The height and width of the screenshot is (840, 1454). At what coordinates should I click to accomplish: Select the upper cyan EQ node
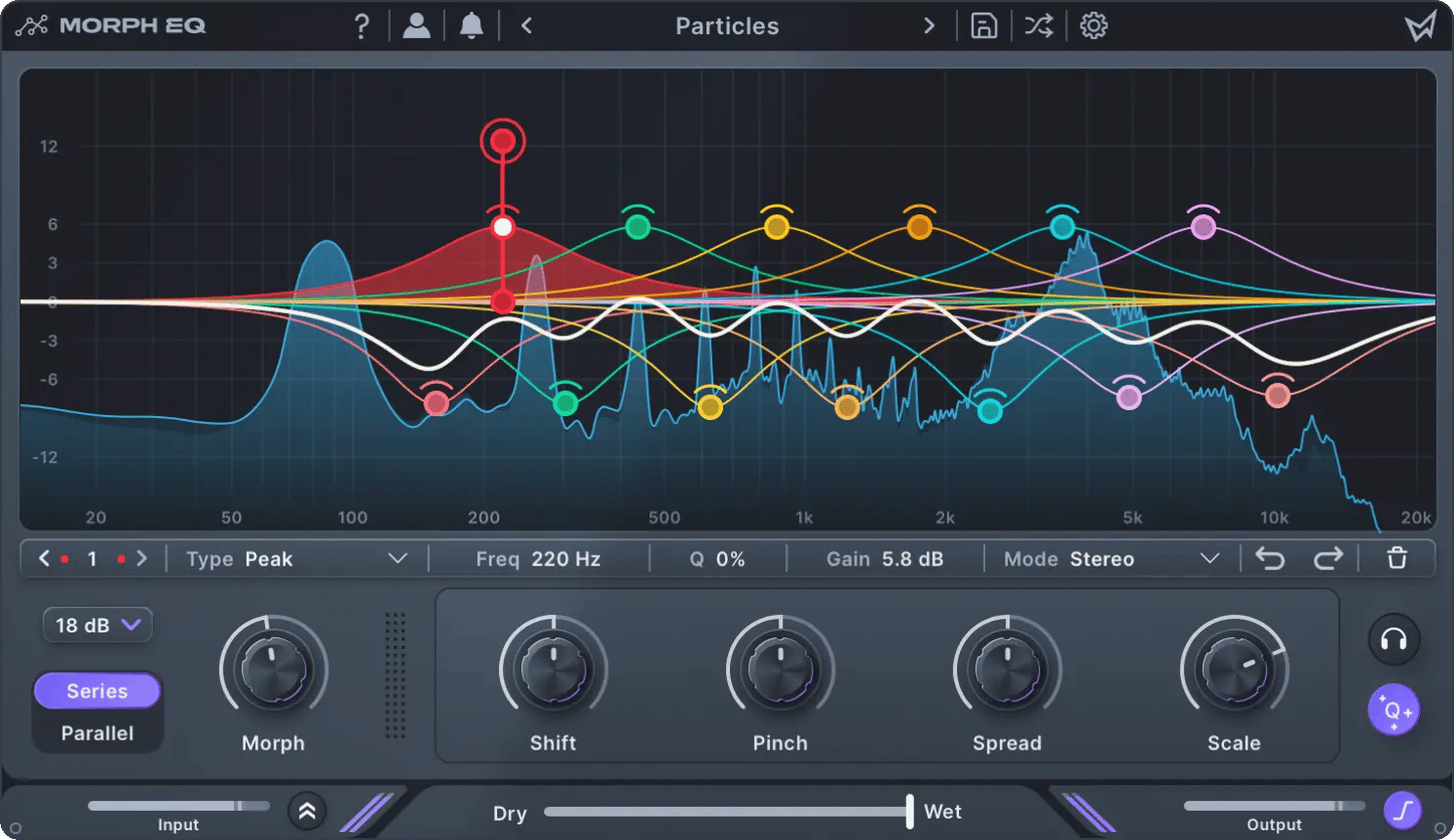(x=1062, y=227)
